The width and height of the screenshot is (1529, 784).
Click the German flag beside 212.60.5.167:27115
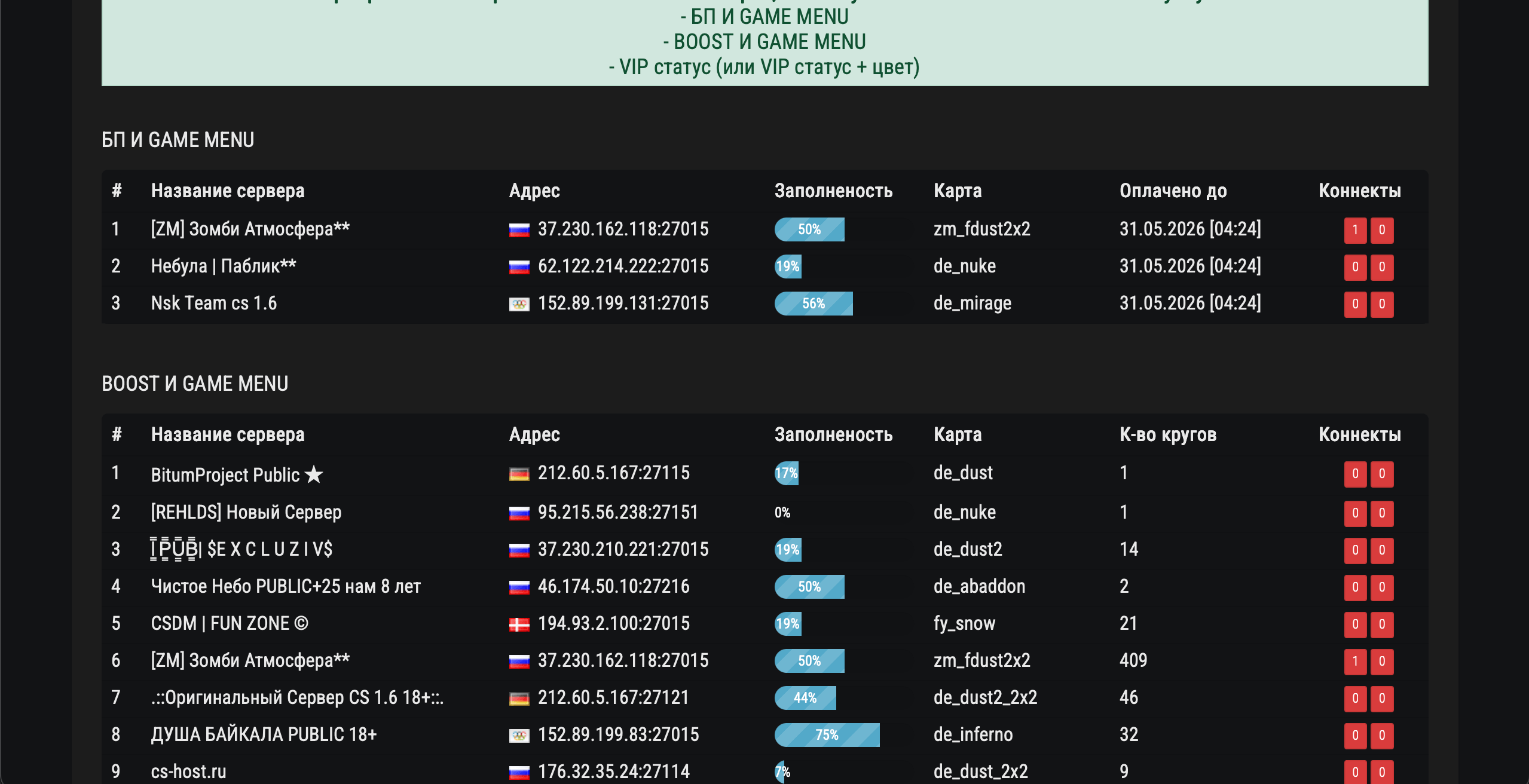(x=519, y=474)
